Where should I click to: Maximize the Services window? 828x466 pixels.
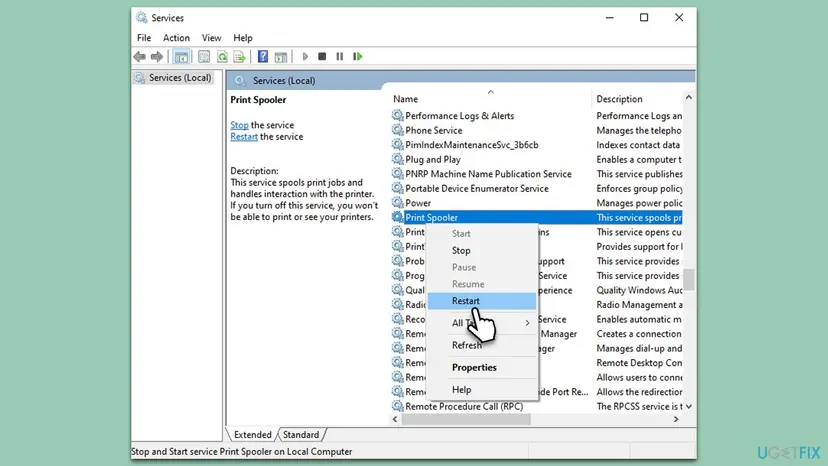(644, 17)
